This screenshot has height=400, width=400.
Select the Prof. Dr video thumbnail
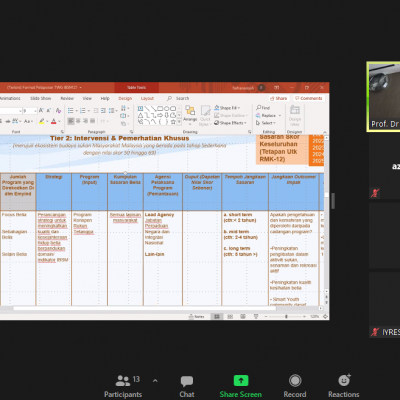[384, 97]
